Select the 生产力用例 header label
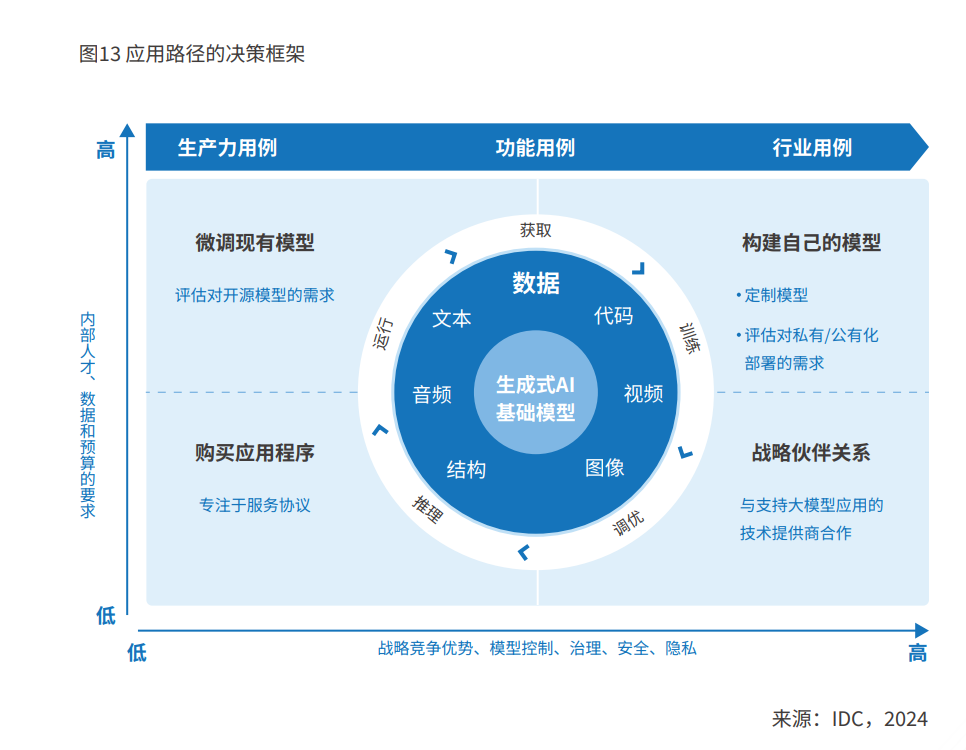This screenshot has height=750, width=966. 227,148
